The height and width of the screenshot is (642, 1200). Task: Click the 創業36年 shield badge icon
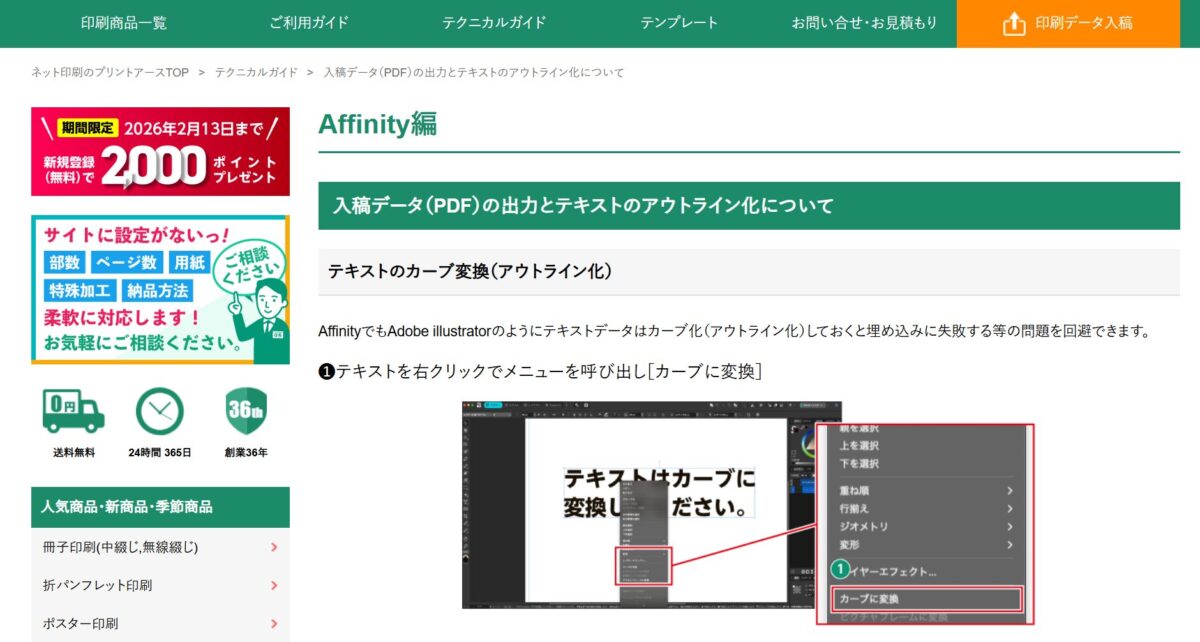pyautogui.click(x=246, y=411)
